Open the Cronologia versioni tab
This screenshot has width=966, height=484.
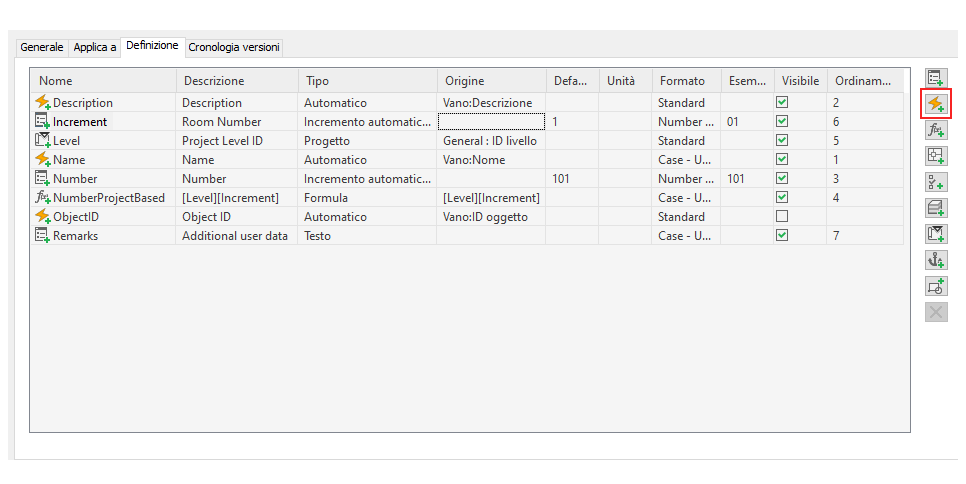[234, 47]
